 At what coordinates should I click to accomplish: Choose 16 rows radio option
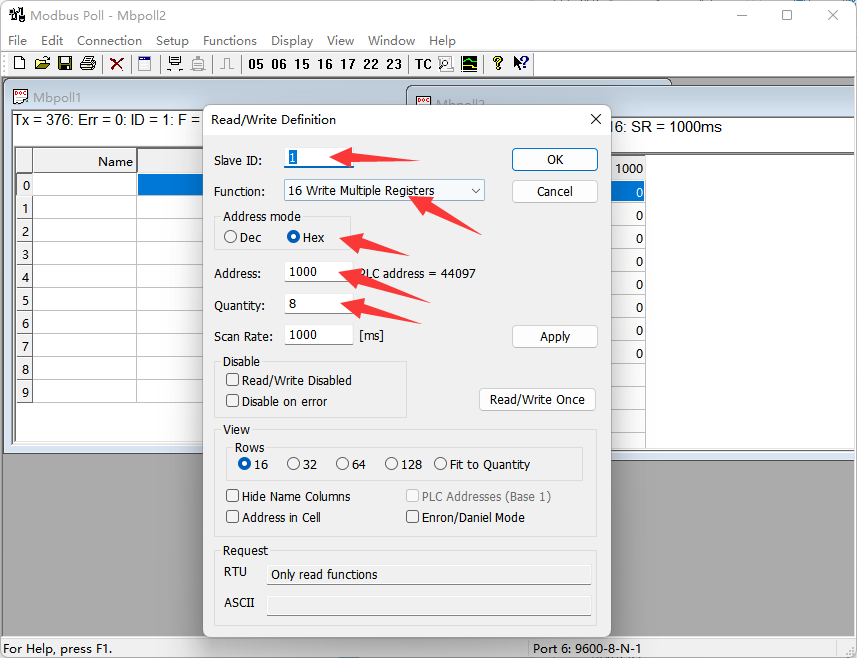pyautogui.click(x=244, y=464)
